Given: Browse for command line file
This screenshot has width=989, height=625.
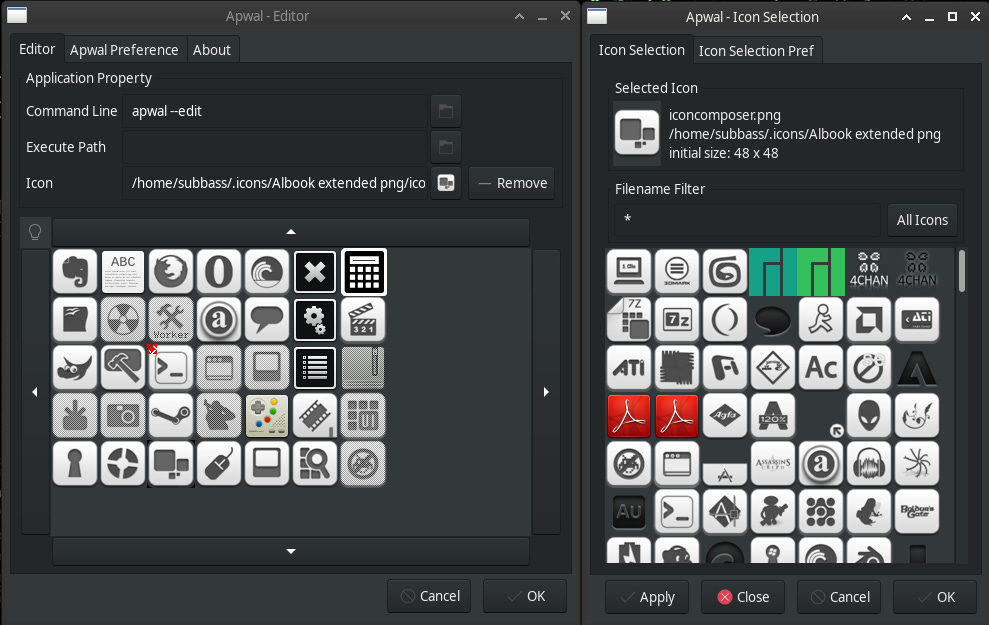Looking at the screenshot, I should click(446, 111).
